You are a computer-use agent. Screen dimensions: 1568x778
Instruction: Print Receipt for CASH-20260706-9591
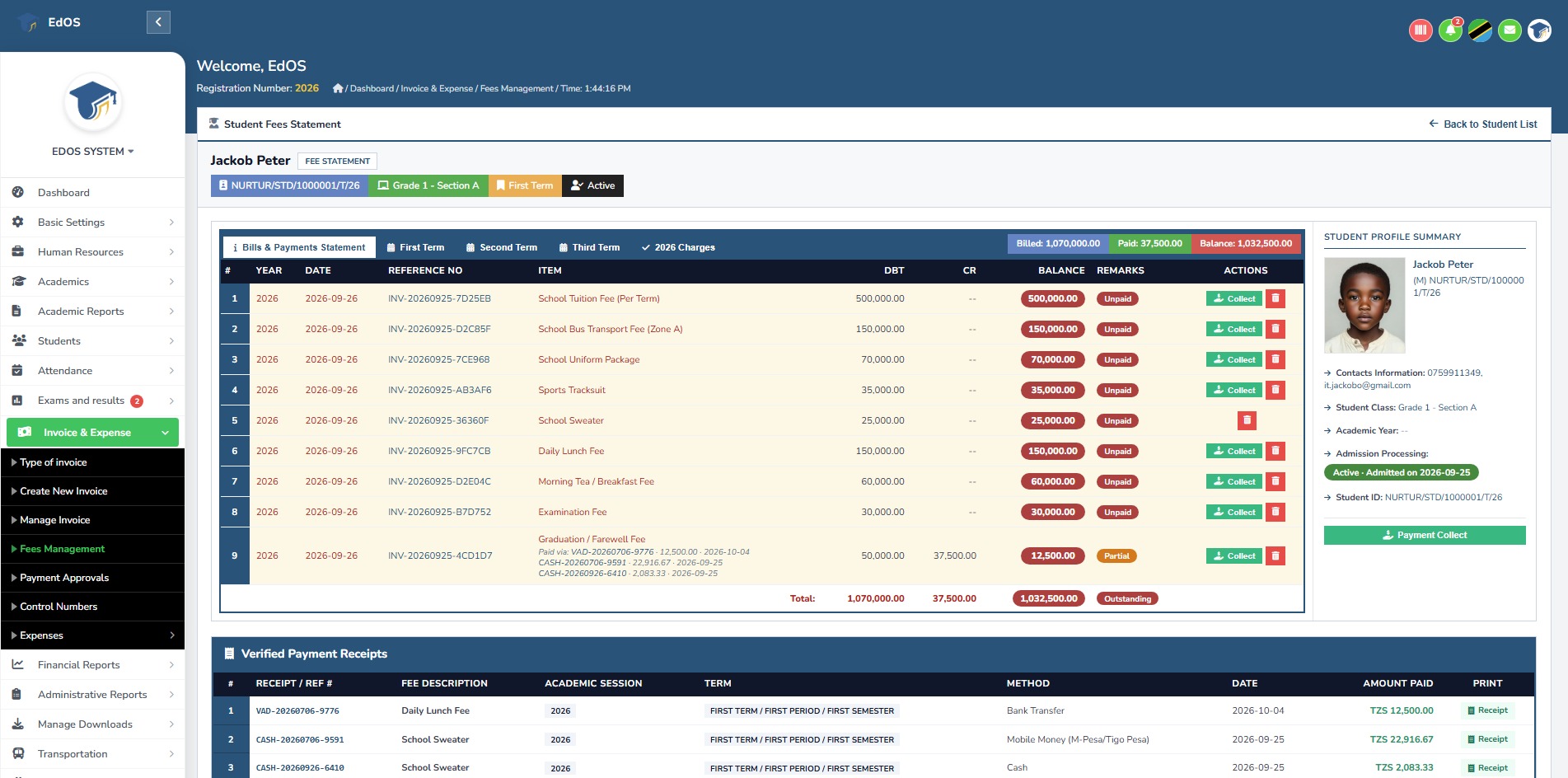pyautogui.click(x=1487, y=739)
